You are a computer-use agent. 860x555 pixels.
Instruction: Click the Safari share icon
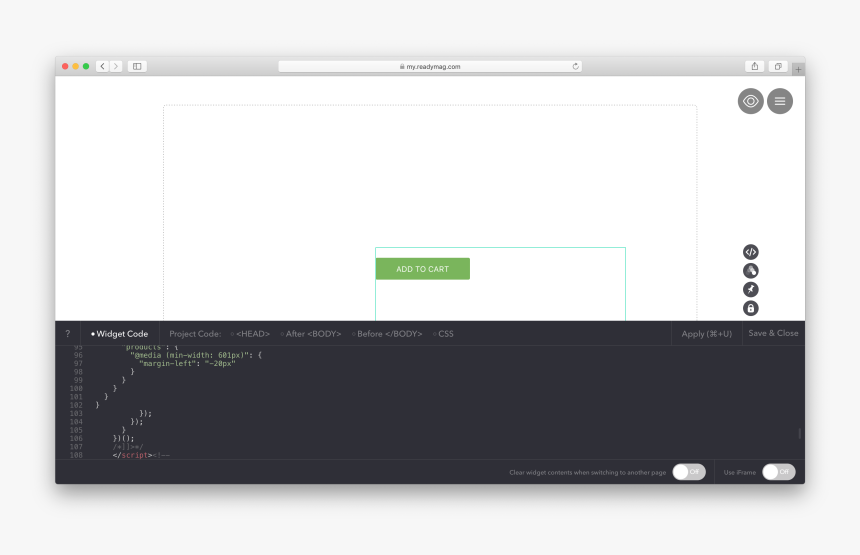[755, 66]
